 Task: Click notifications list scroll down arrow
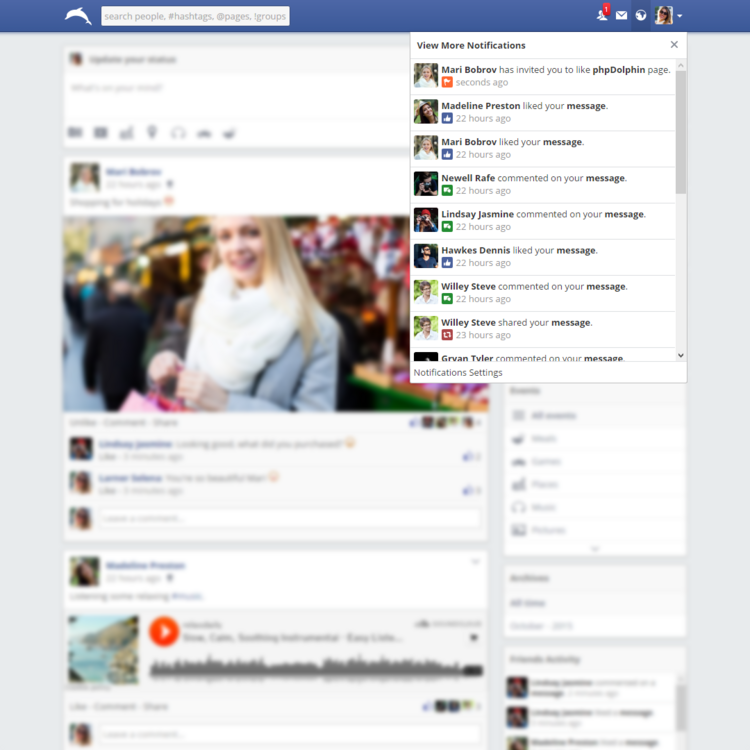click(x=681, y=355)
